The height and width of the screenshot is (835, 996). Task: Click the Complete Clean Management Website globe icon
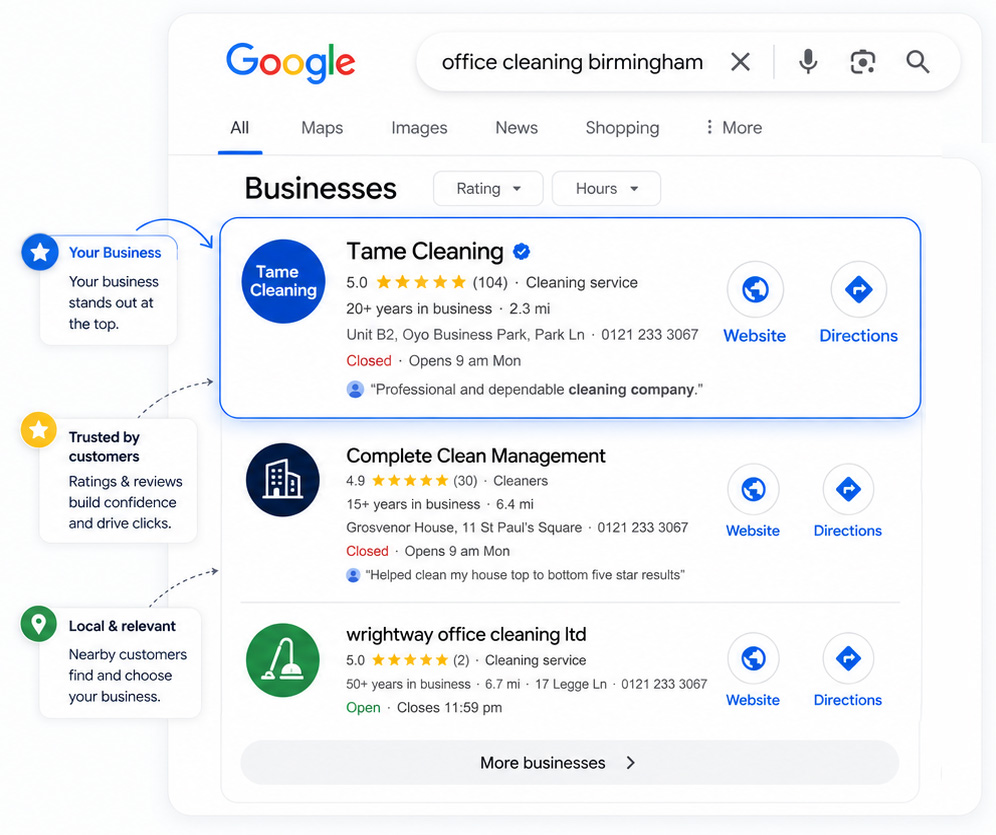753,489
